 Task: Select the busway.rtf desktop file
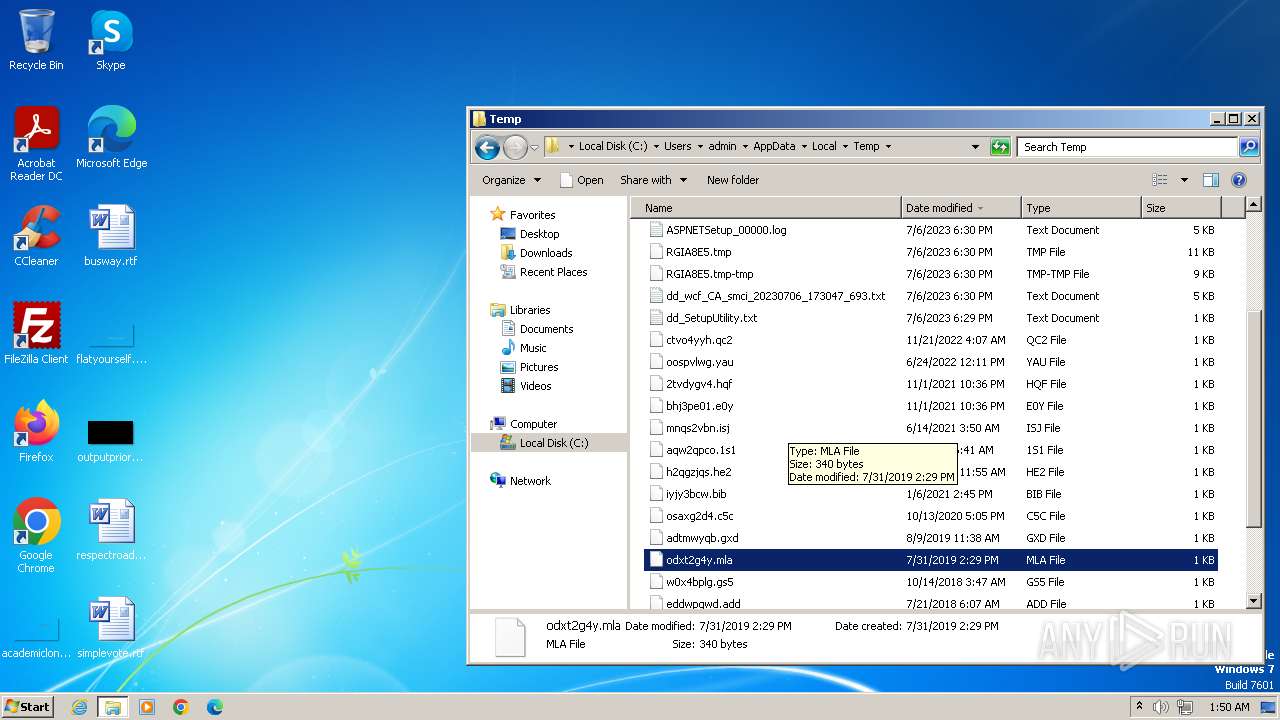point(111,236)
